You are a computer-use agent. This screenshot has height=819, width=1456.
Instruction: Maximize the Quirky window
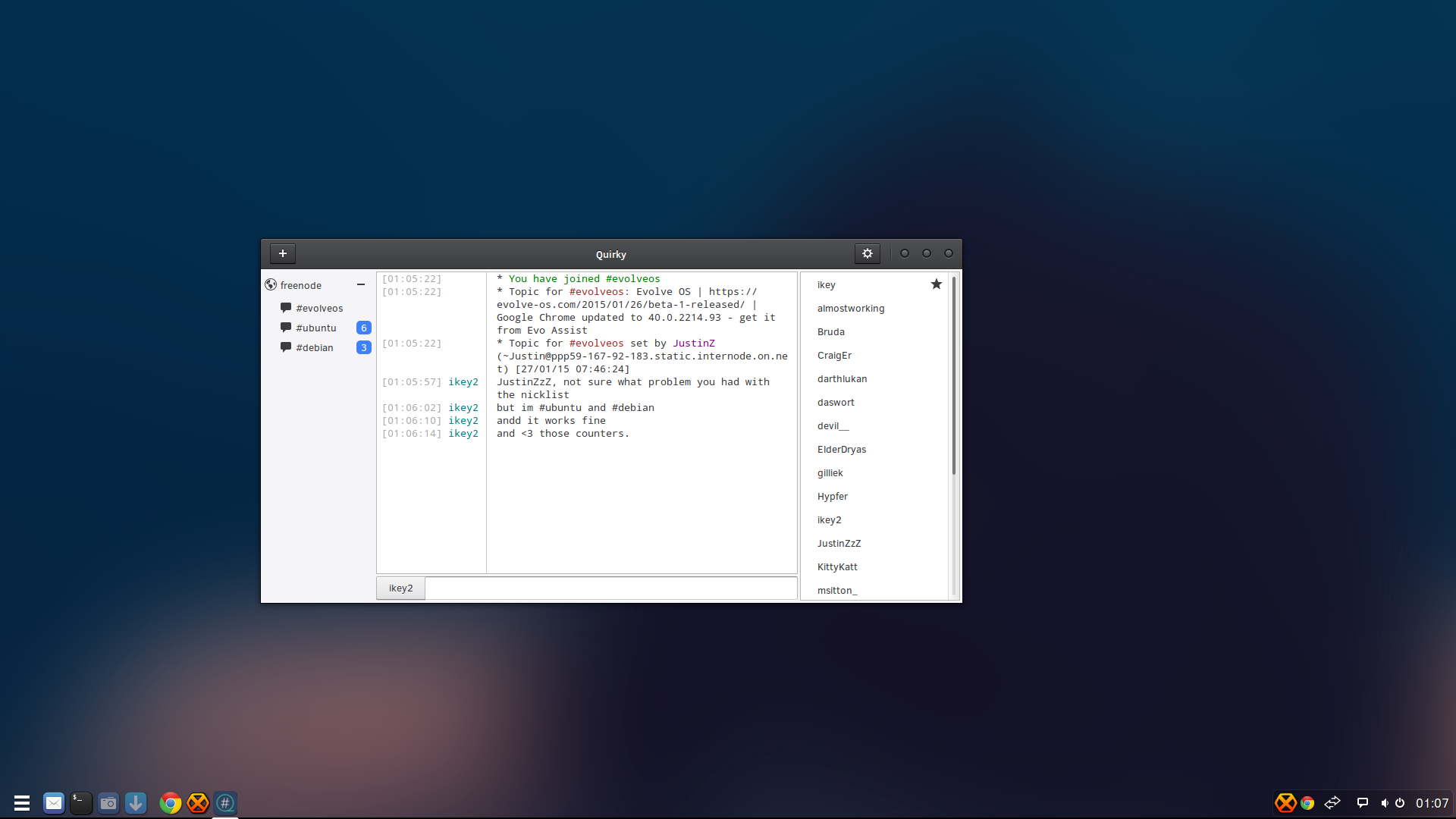pyautogui.click(x=927, y=253)
